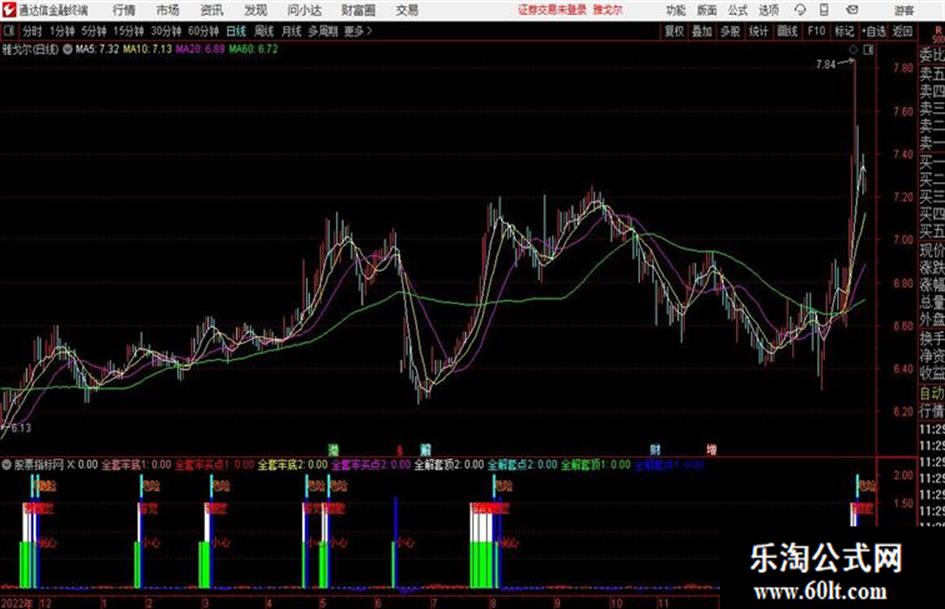Select the 多周期 multi-period tab
The width and height of the screenshot is (945, 609).
pos(323,31)
